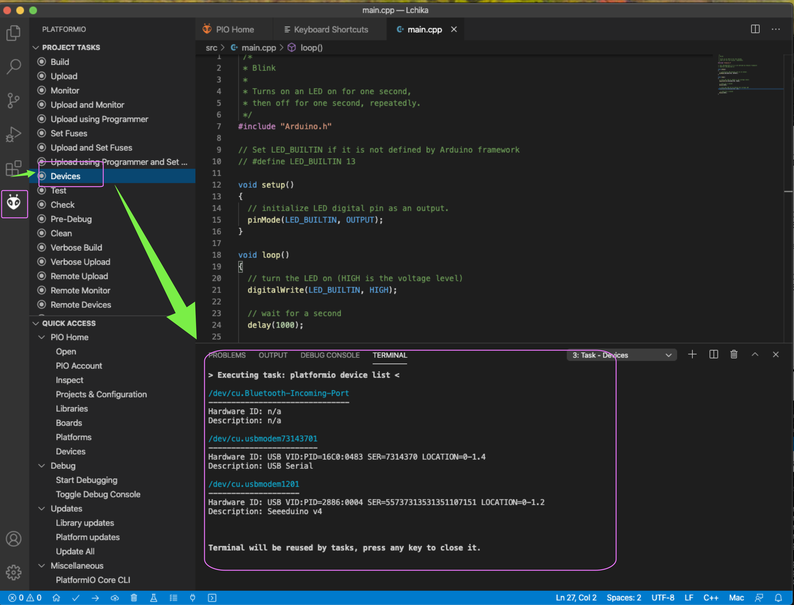The image size is (794, 605).
Task: Open the PlatformIO alien icon in activity bar
Action: coord(14,203)
